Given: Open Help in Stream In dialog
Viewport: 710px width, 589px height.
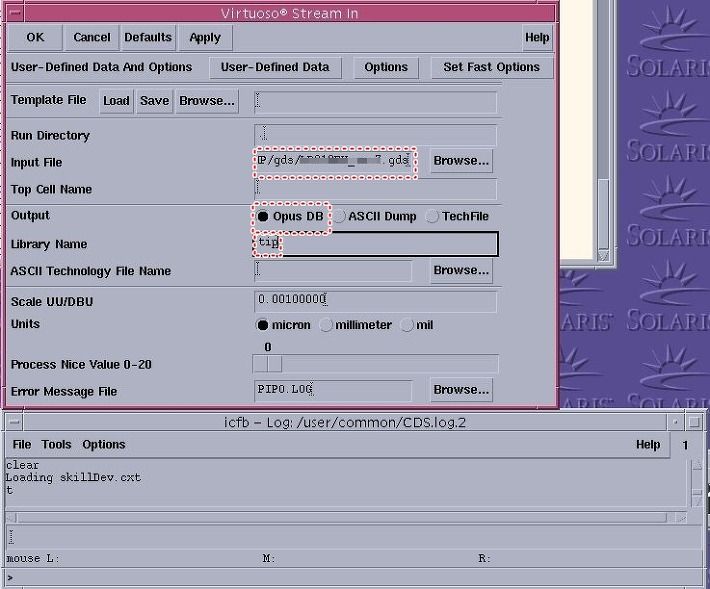Looking at the screenshot, I should coord(537,37).
